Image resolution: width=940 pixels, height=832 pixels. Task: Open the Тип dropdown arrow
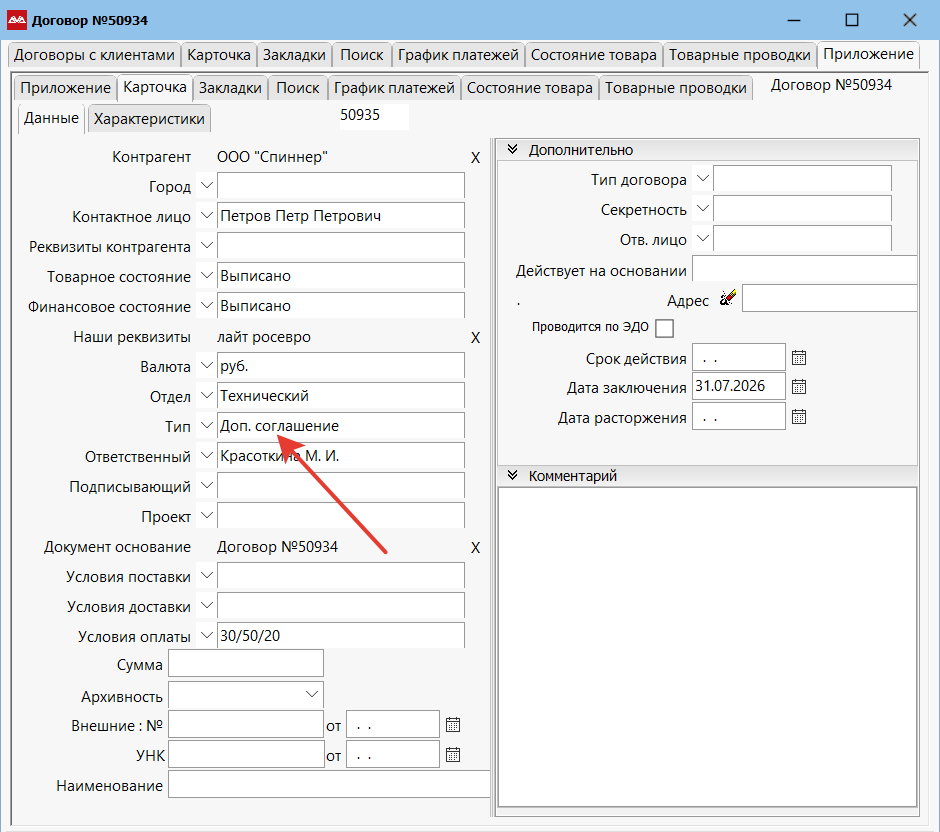click(x=206, y=425)
